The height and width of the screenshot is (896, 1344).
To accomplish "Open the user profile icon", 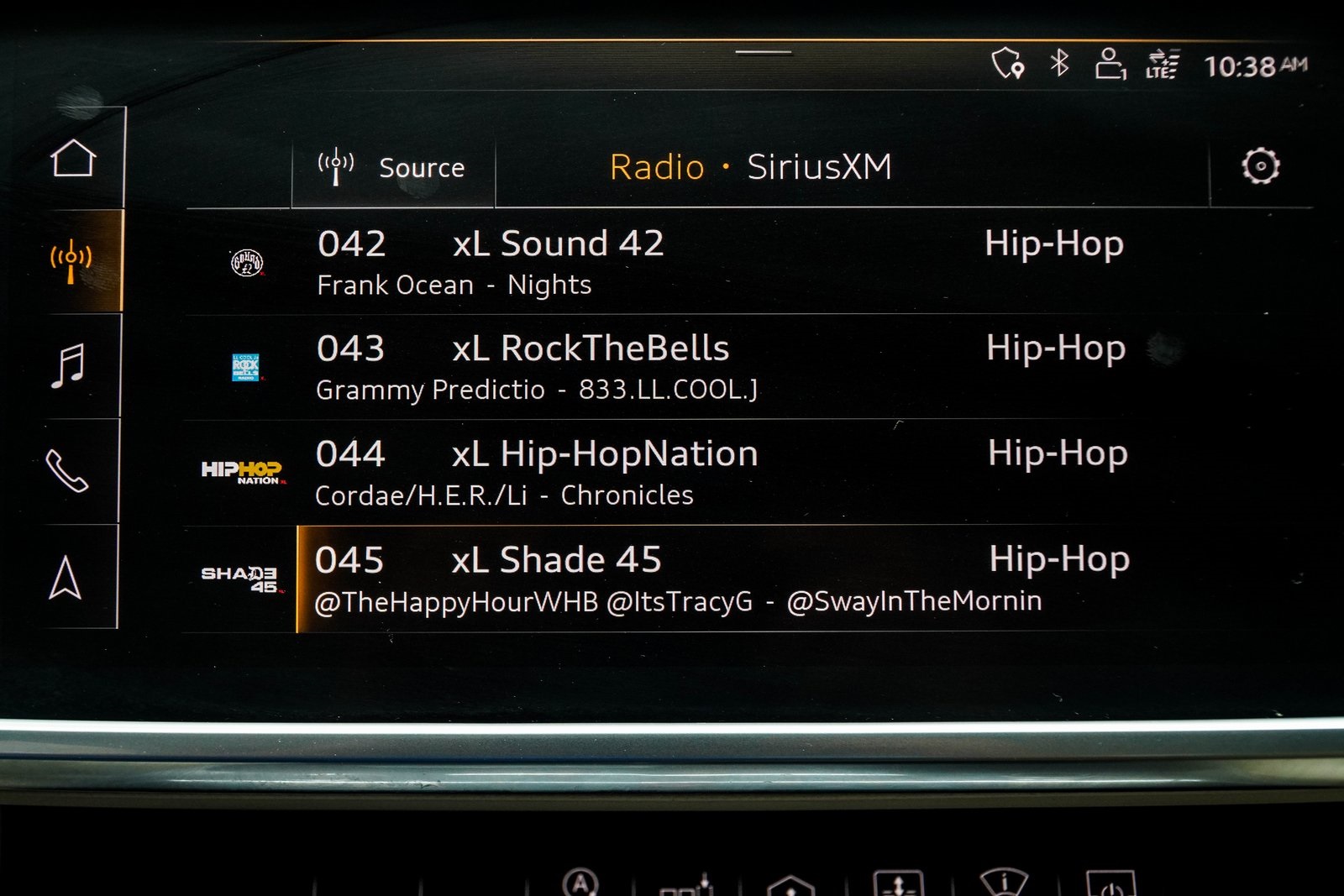I will point(1110,63).
